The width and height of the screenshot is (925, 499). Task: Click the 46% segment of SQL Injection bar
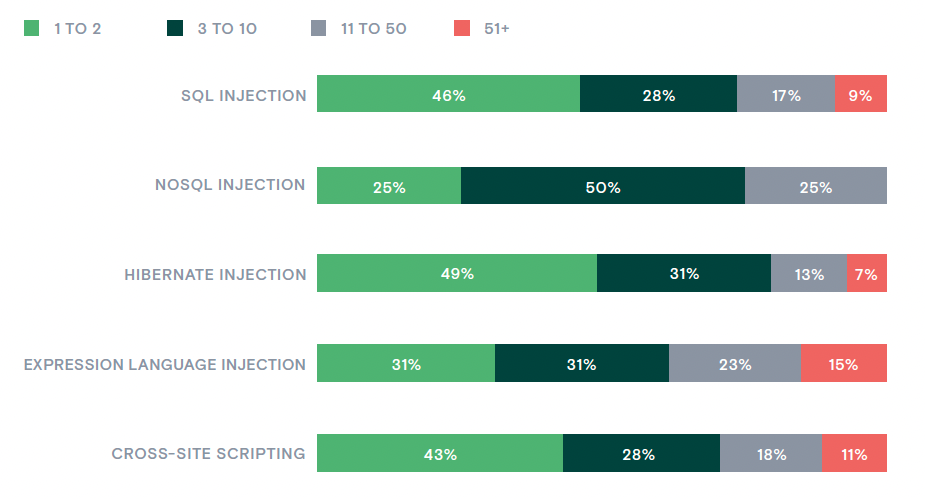click(448, 95)
